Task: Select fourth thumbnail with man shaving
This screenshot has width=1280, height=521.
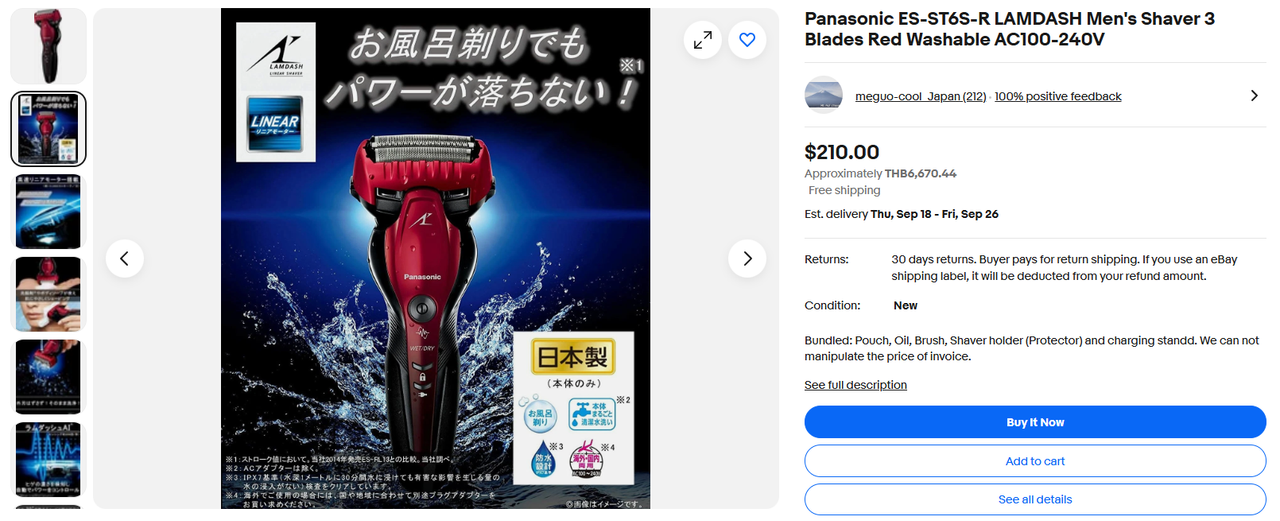Action: (49, 294)
